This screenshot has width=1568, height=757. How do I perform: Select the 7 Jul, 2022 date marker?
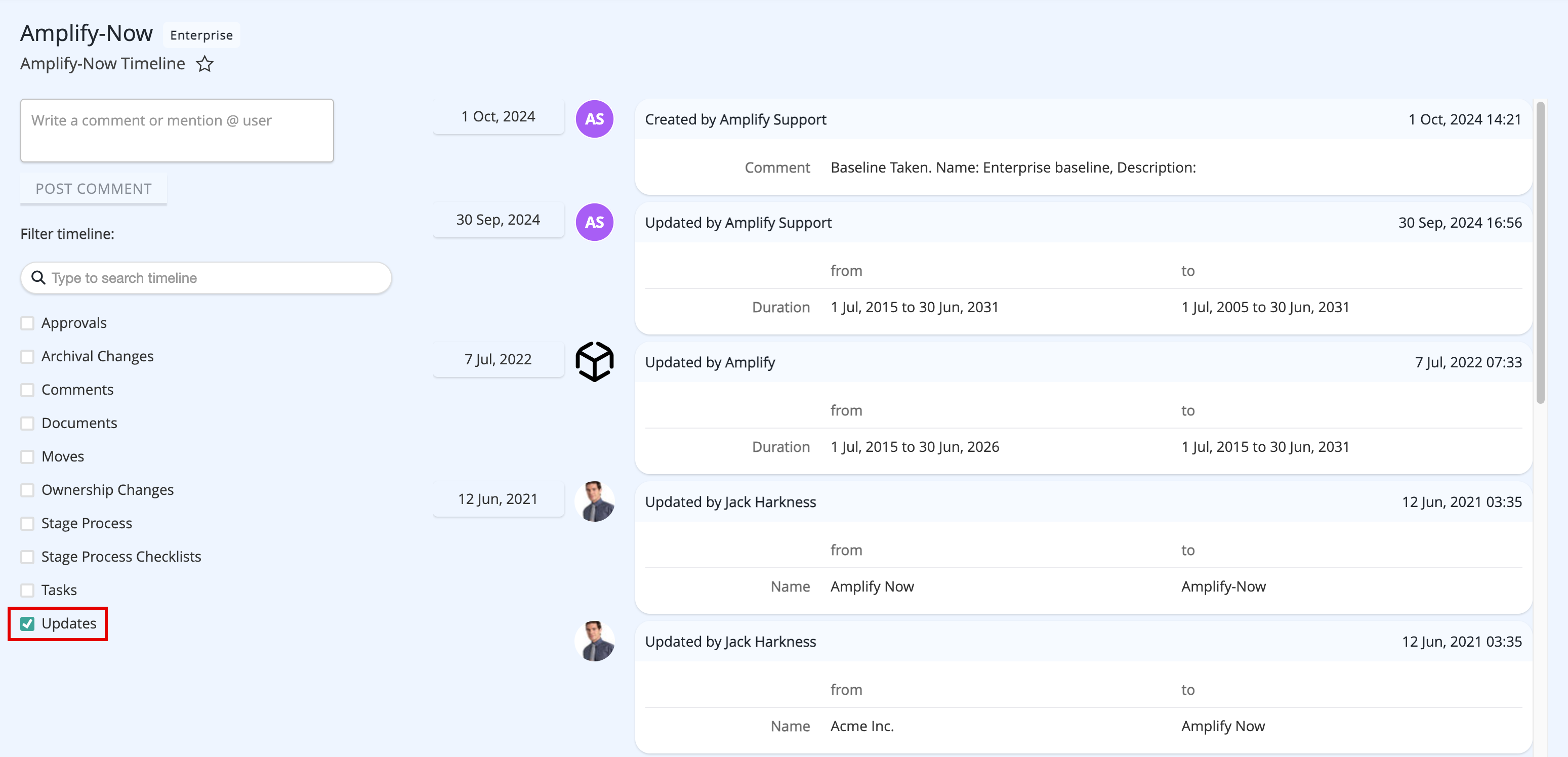click(498, 359)
